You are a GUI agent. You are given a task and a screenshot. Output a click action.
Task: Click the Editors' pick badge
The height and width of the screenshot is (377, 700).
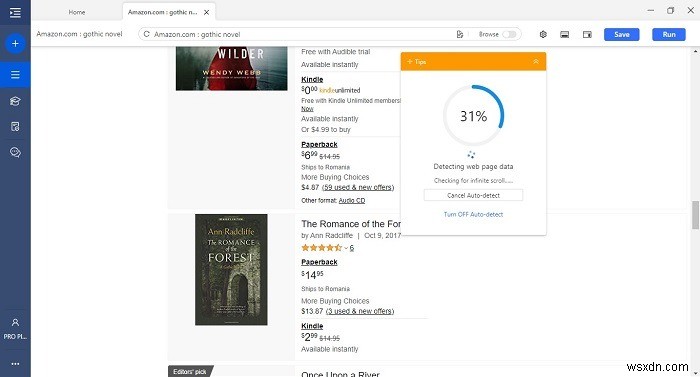[191, 372]
